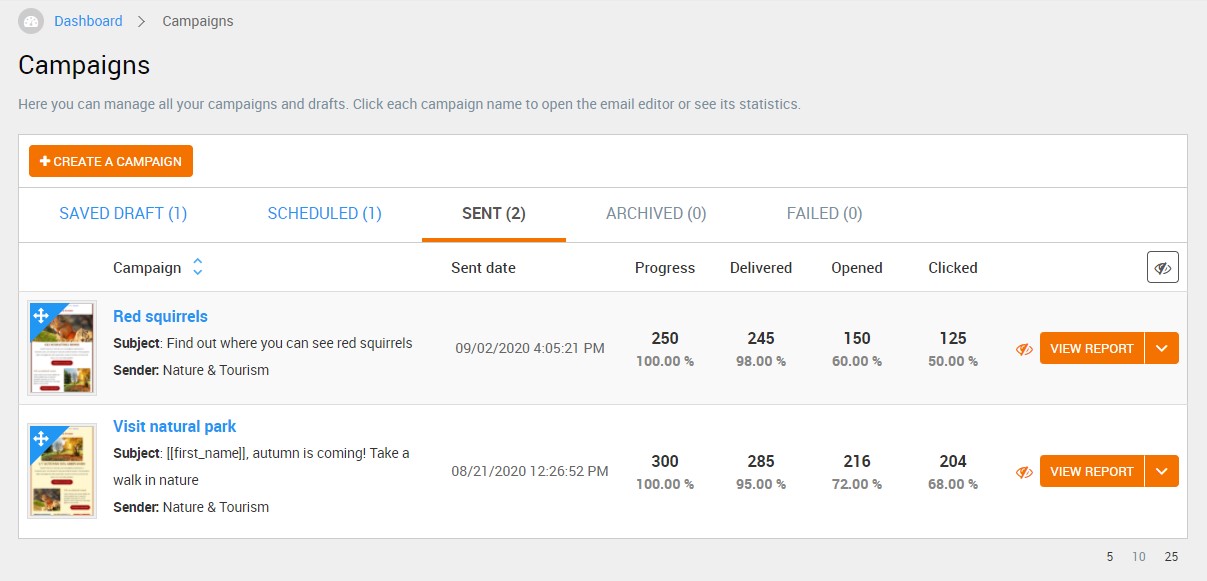Open Visit natural park email thumbnail
Screen dimensions: 1207x581
click(x=62, y=470)
